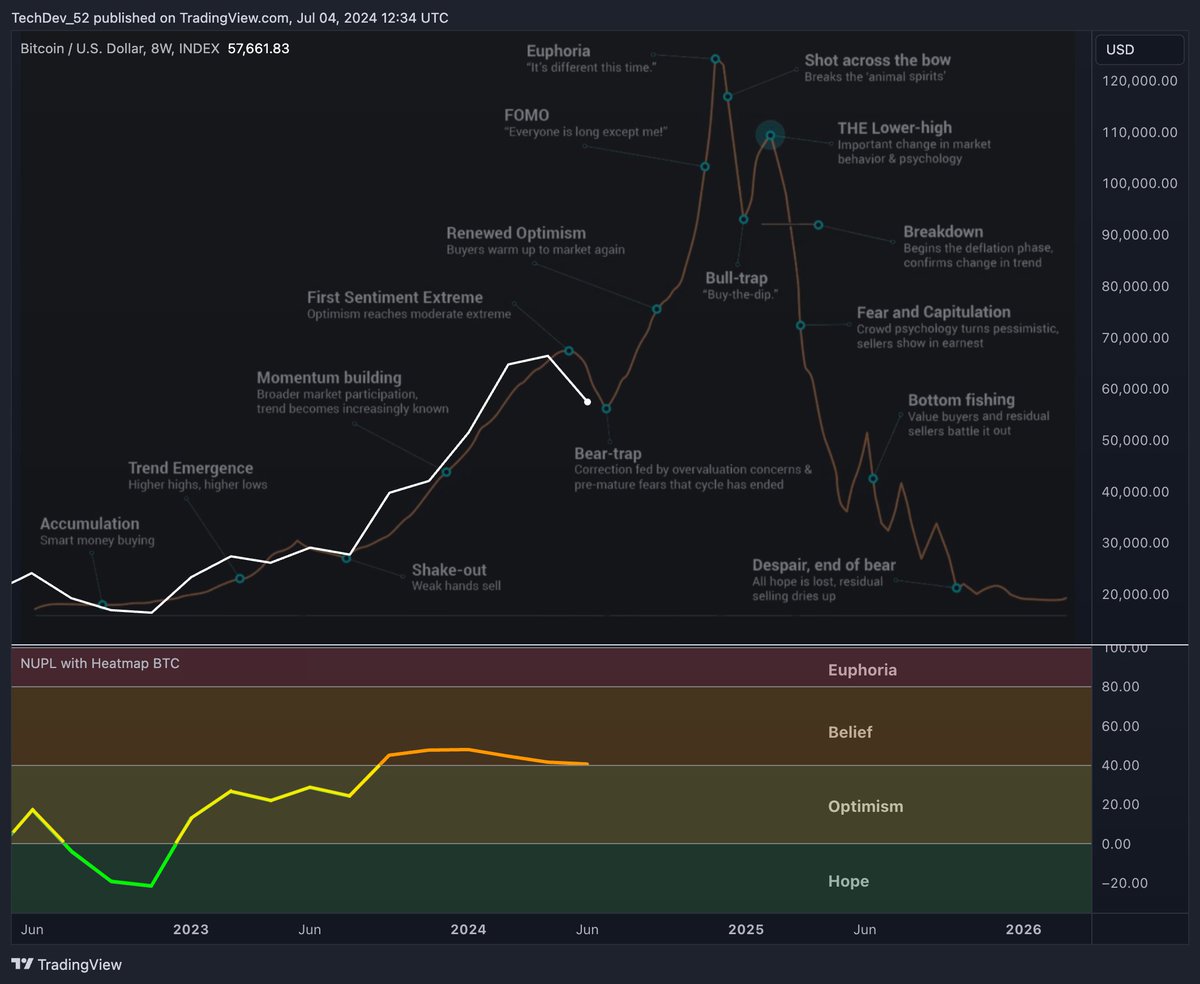Select the Shake-out point marker

[x=344, y=559]
